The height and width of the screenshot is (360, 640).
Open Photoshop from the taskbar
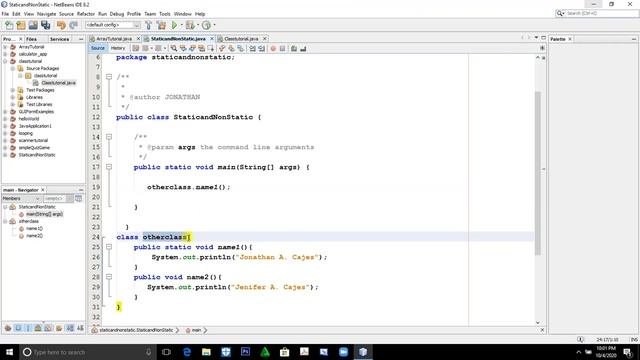coord(245,352)
